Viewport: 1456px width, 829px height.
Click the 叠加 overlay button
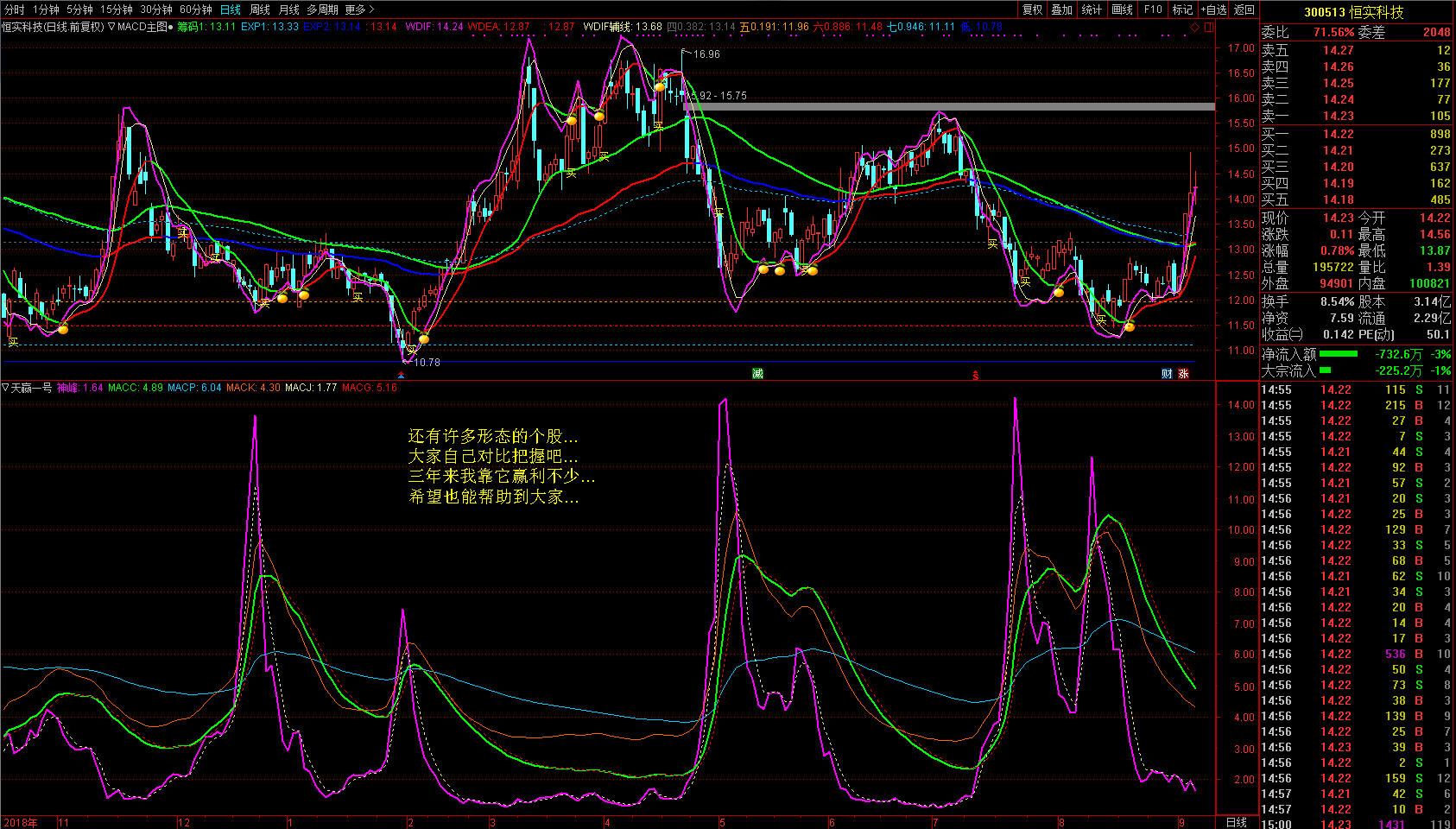click(1062, 9)
